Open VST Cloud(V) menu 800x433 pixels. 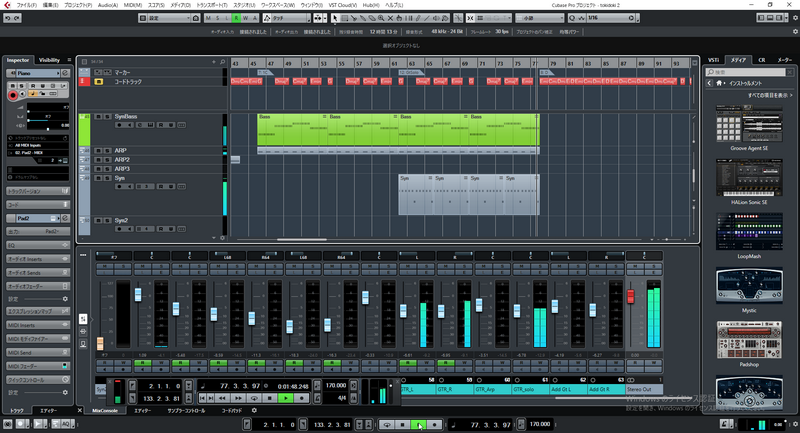point(342,5)
